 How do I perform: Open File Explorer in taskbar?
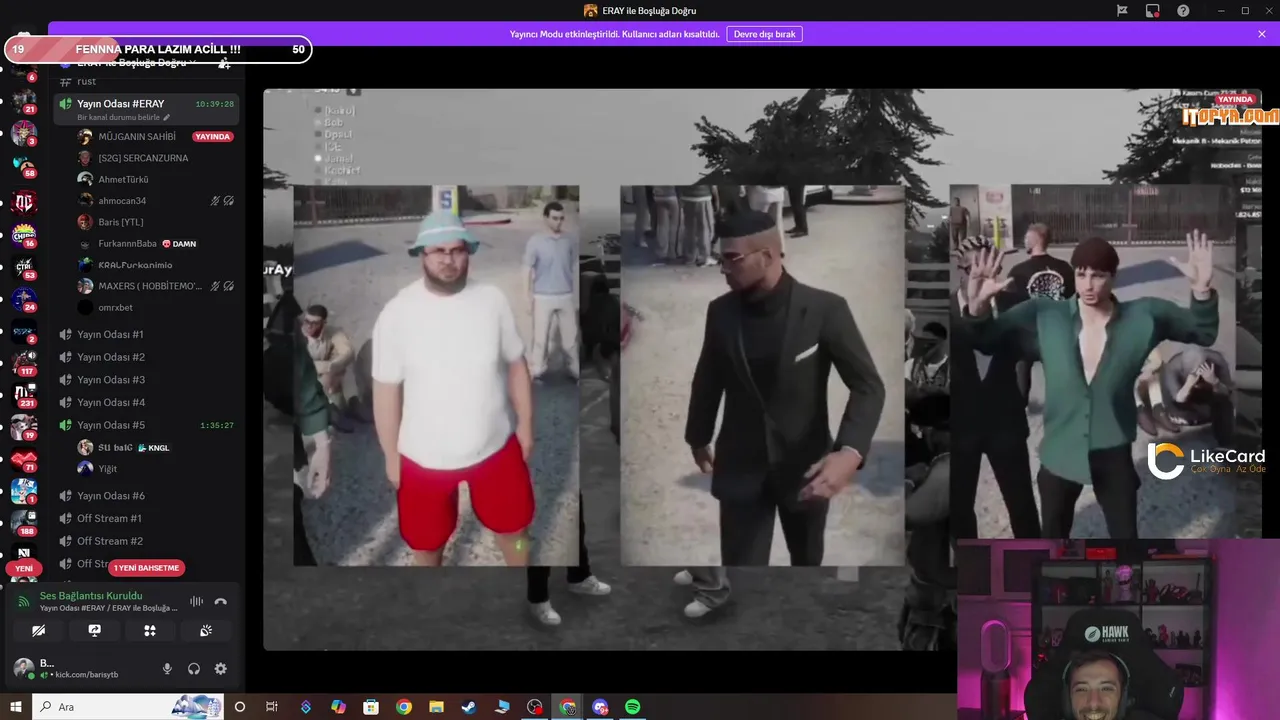click(436, 707)
